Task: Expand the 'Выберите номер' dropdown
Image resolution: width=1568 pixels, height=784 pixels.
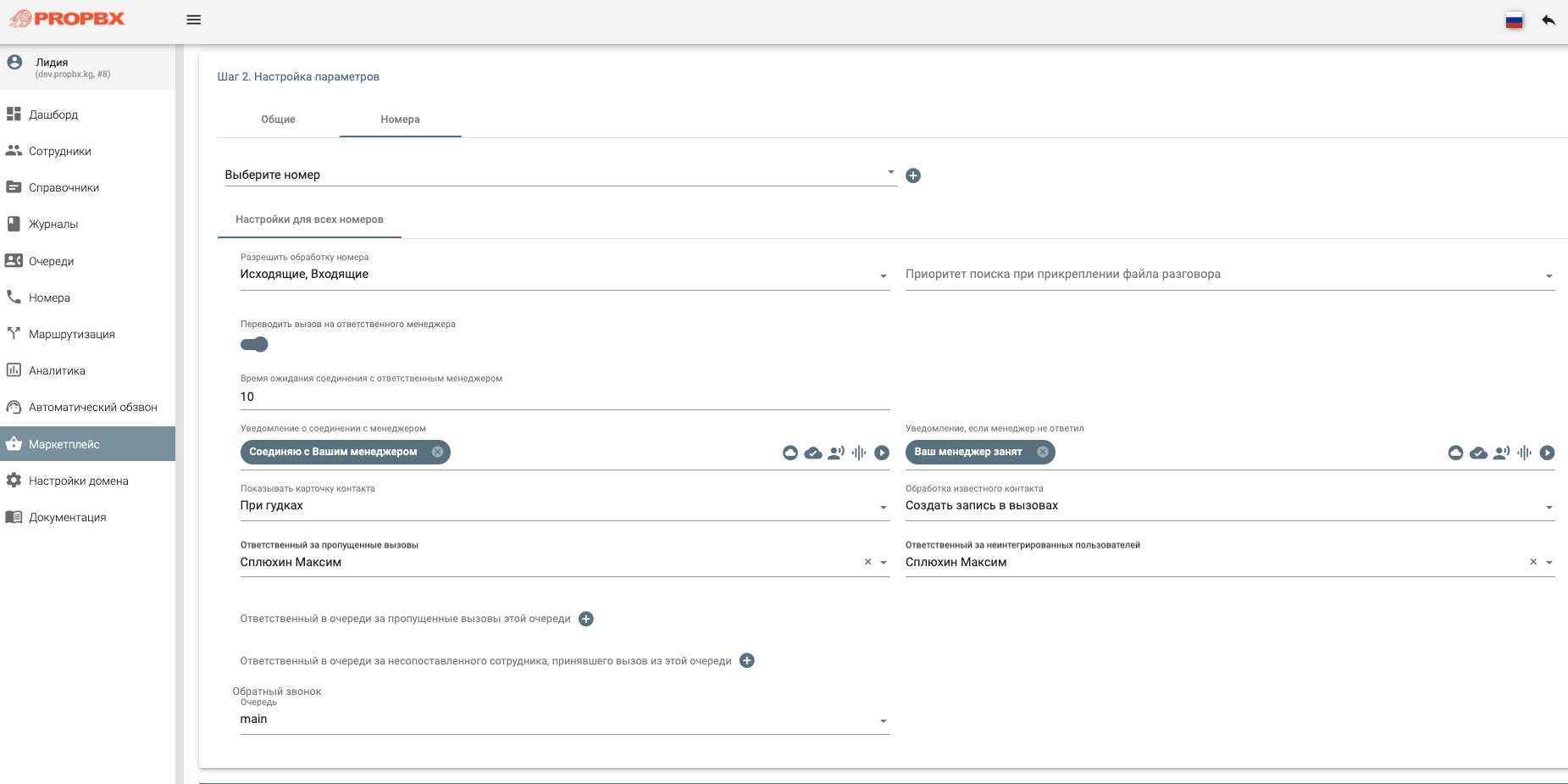Action: pos(560,175)
